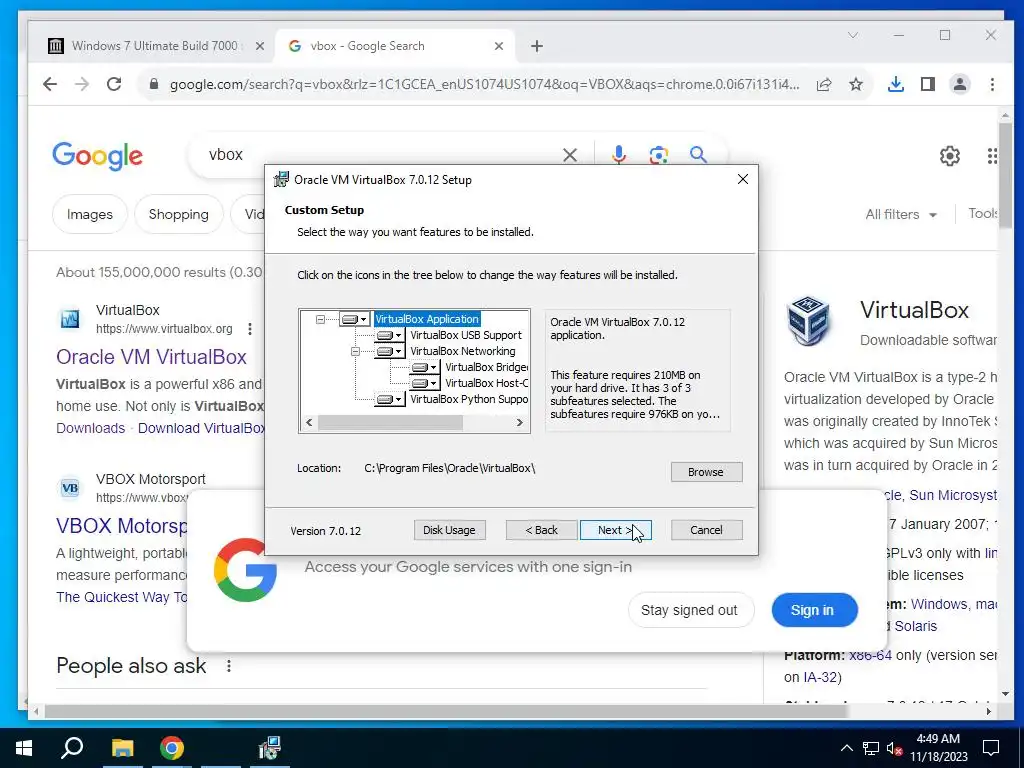
Task: Open VirtualBox Bridged feature dropdown
Action: [x=425, y=368]
